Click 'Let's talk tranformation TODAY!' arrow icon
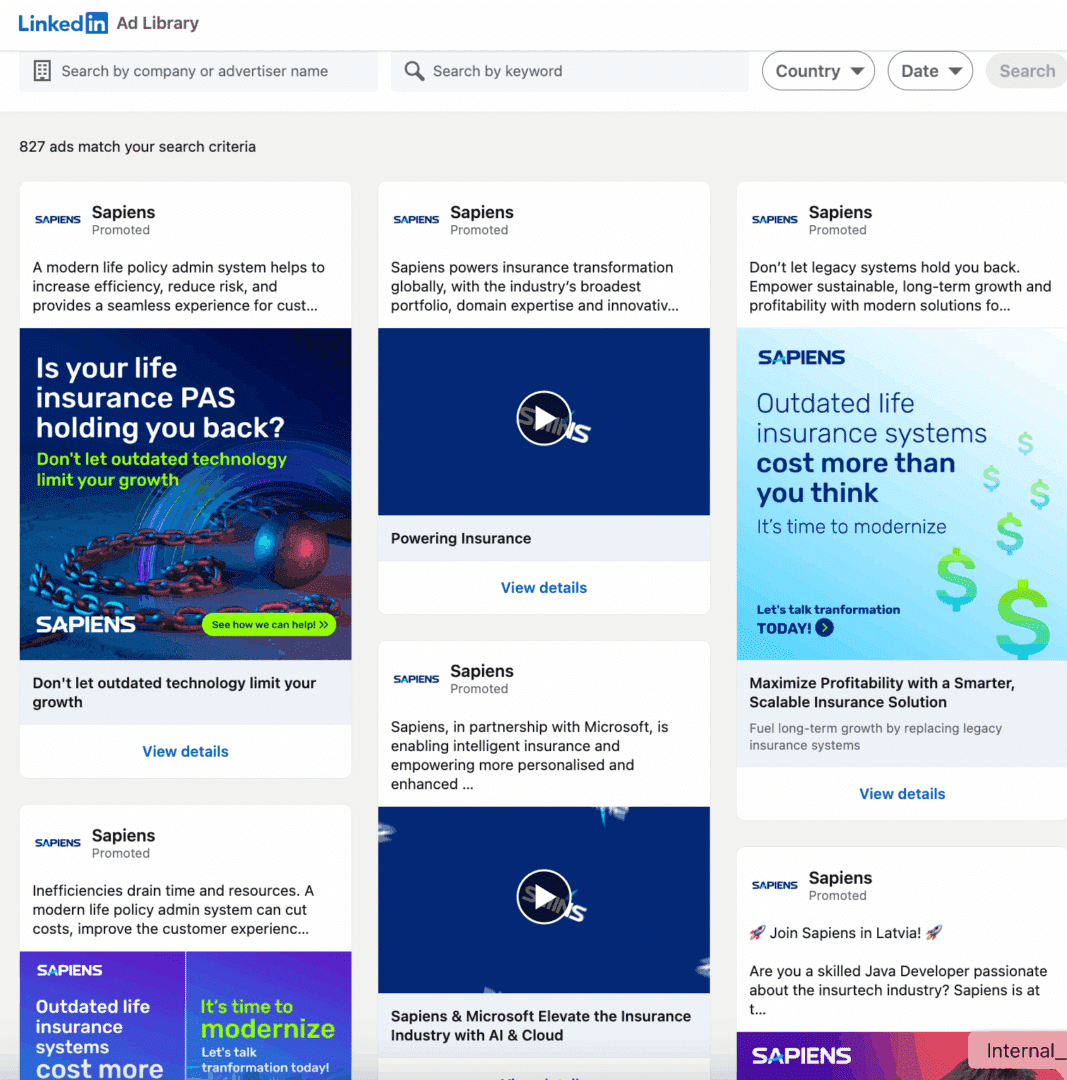 pyautogui.click(x=825, y=627)
